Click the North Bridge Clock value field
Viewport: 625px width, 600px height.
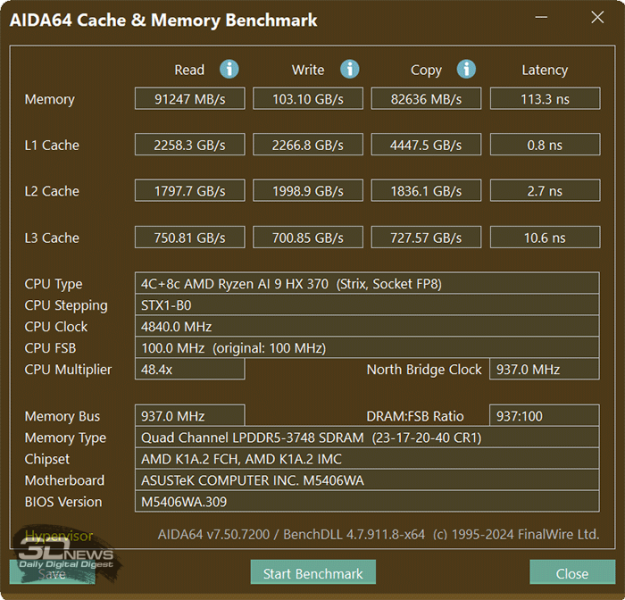[544, 369]
